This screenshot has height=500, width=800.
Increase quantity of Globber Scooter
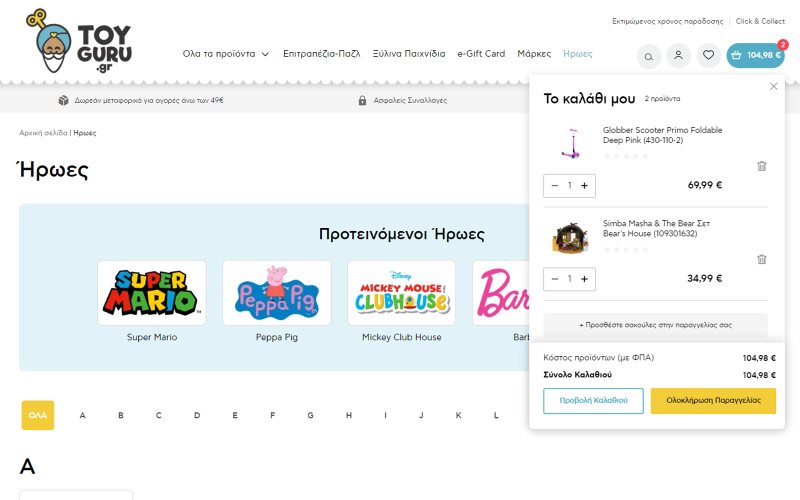click(584, 186)
